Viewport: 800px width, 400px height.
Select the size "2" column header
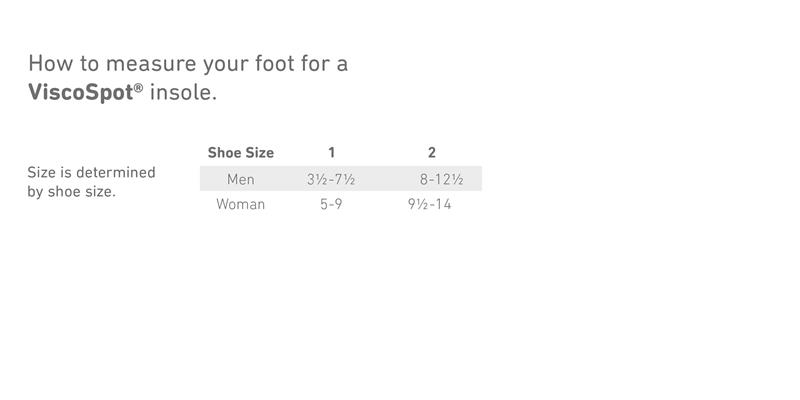[x=432, y=153]
